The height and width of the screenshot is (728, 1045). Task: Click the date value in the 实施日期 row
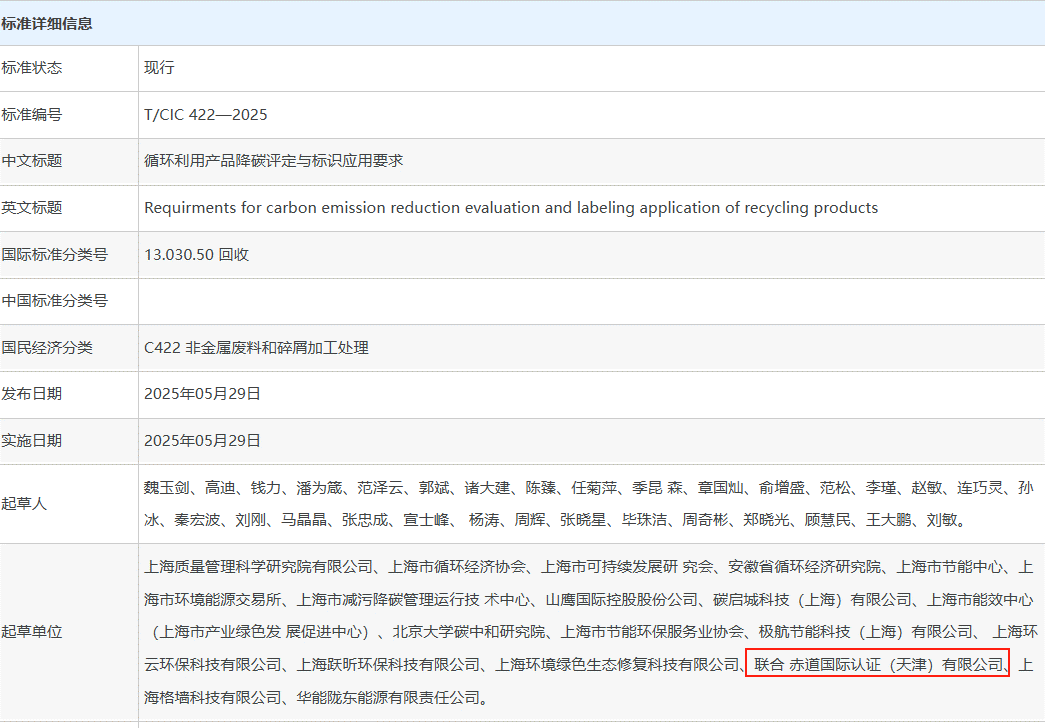click(x=202, y=441)
